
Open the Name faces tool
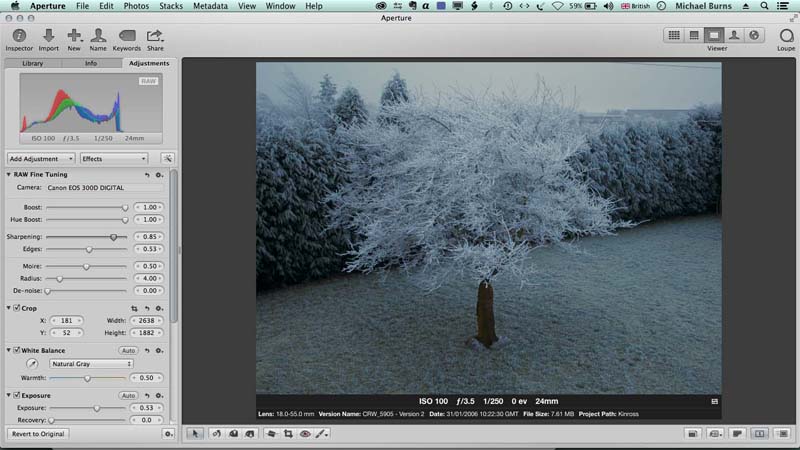coord(98,39)
